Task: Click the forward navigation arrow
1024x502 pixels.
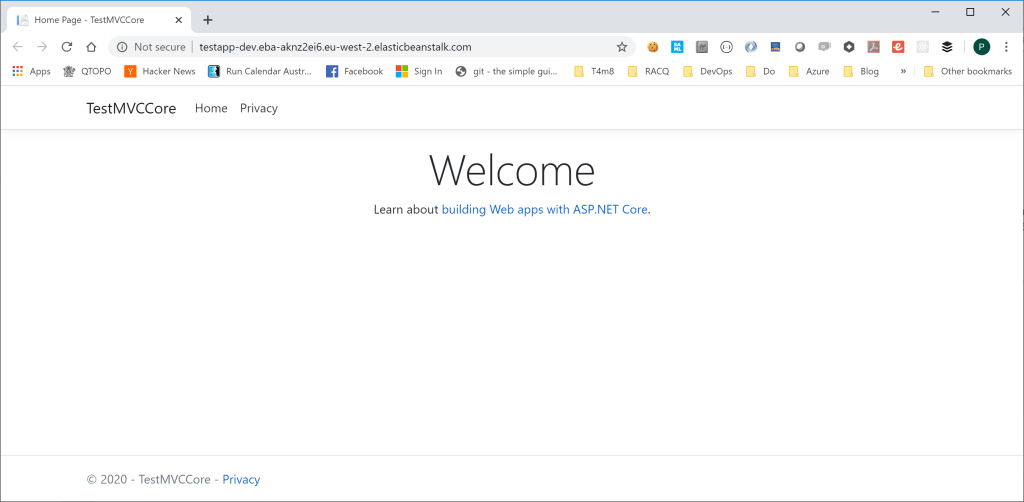Action: coord(42,47)
